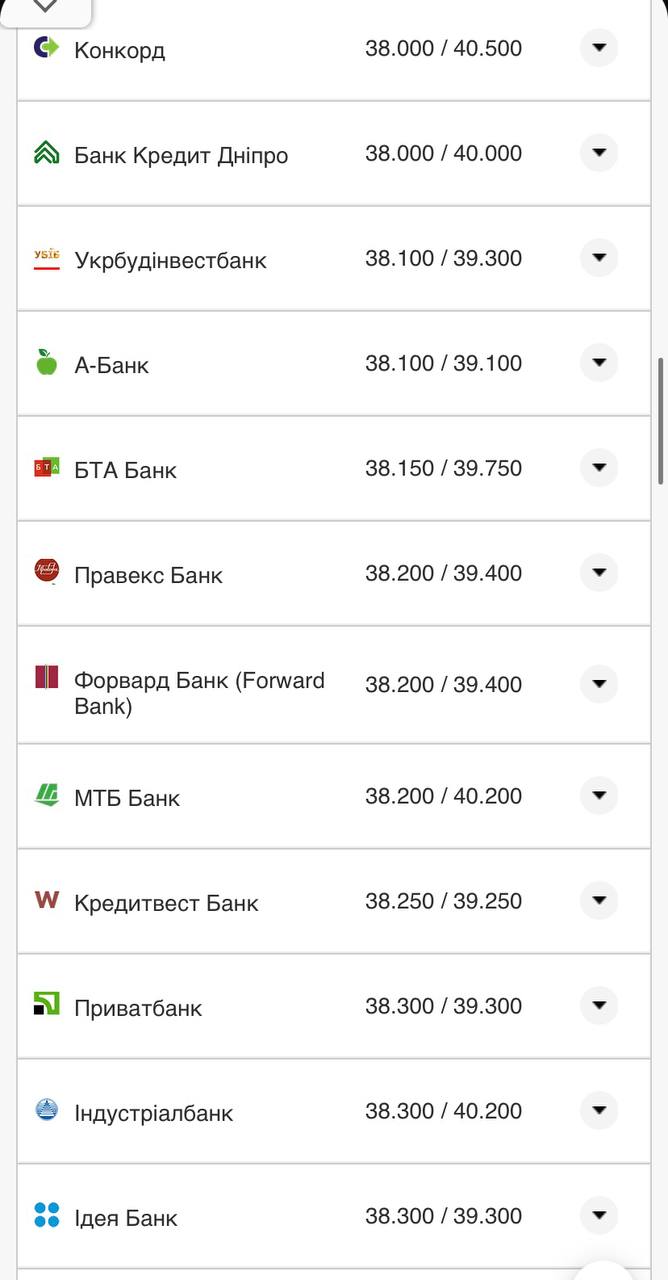The height and width of the screenshot is (1280, 668).
Task: Click the page scrollbar on the right edge
Action: [660, 406]
